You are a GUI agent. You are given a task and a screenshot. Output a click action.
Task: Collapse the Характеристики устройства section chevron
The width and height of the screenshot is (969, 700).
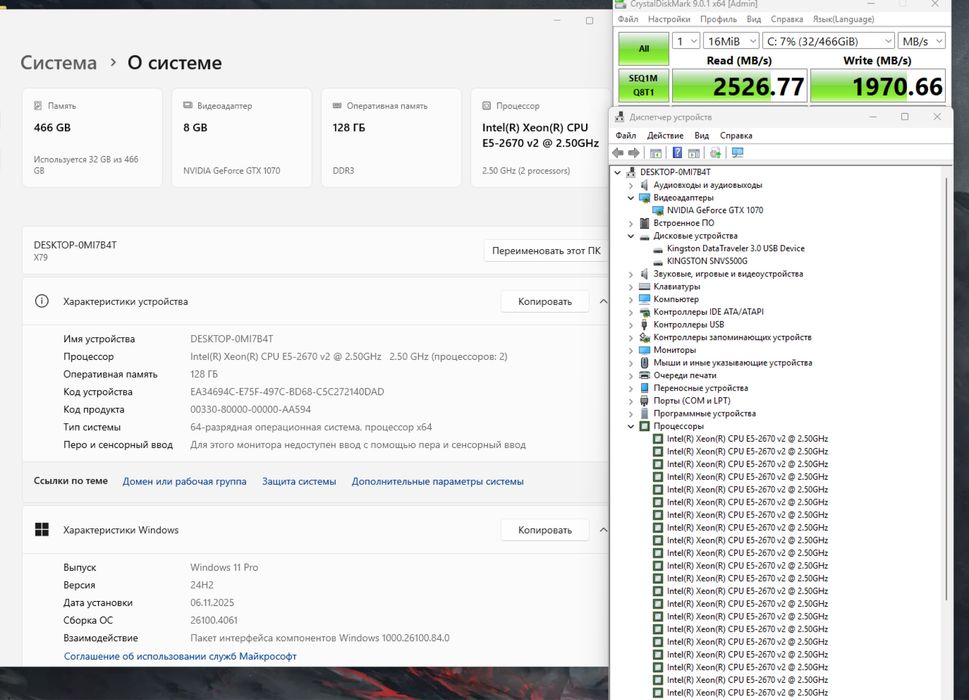click(603, 302)
